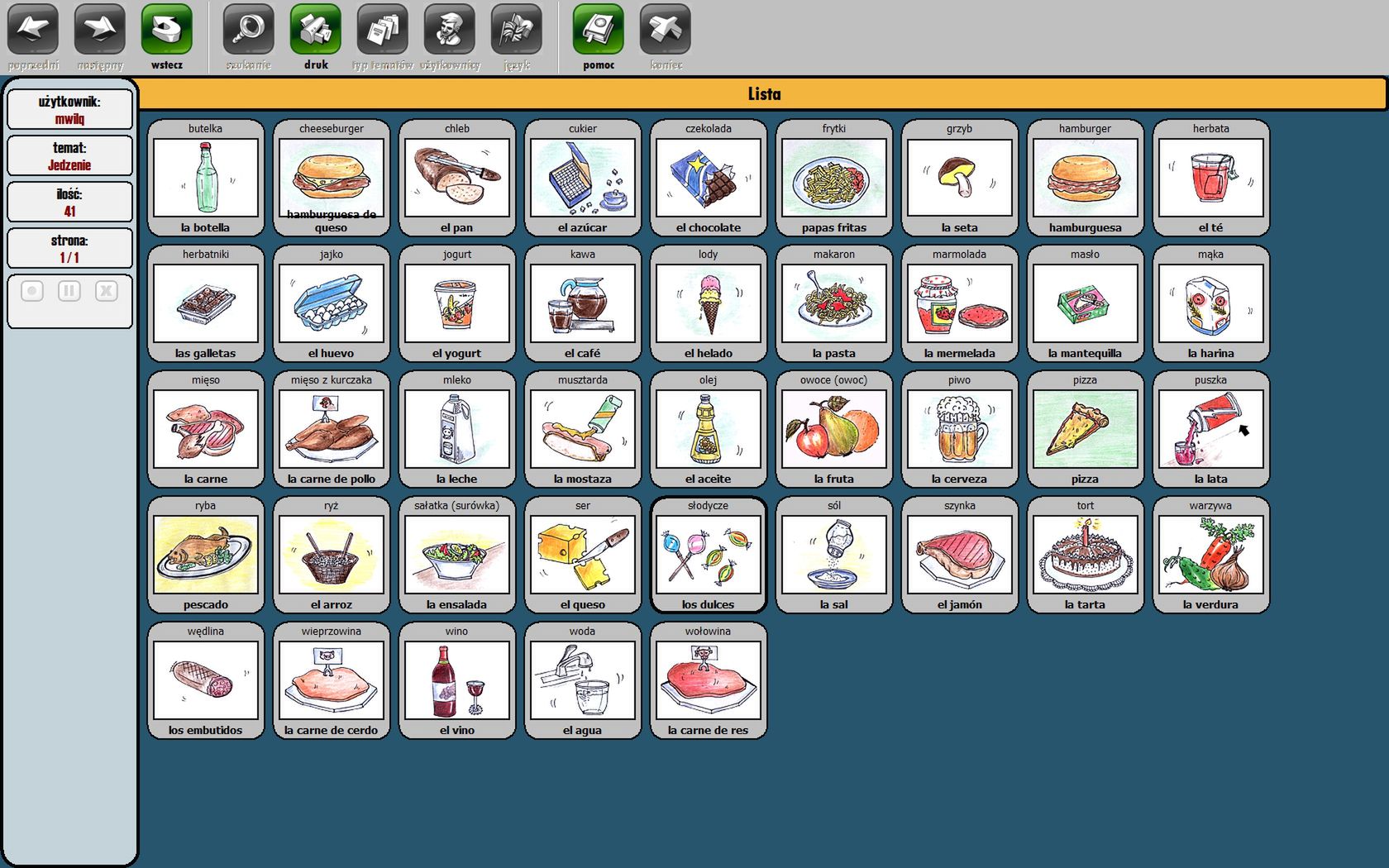
Task: Choose the tort la tarta card
Action: point(1086,555)
